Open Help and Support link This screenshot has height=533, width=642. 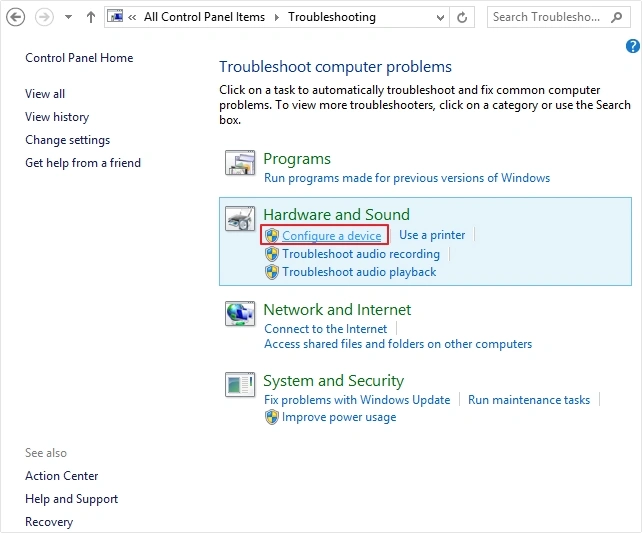click(x=71, y=499)
